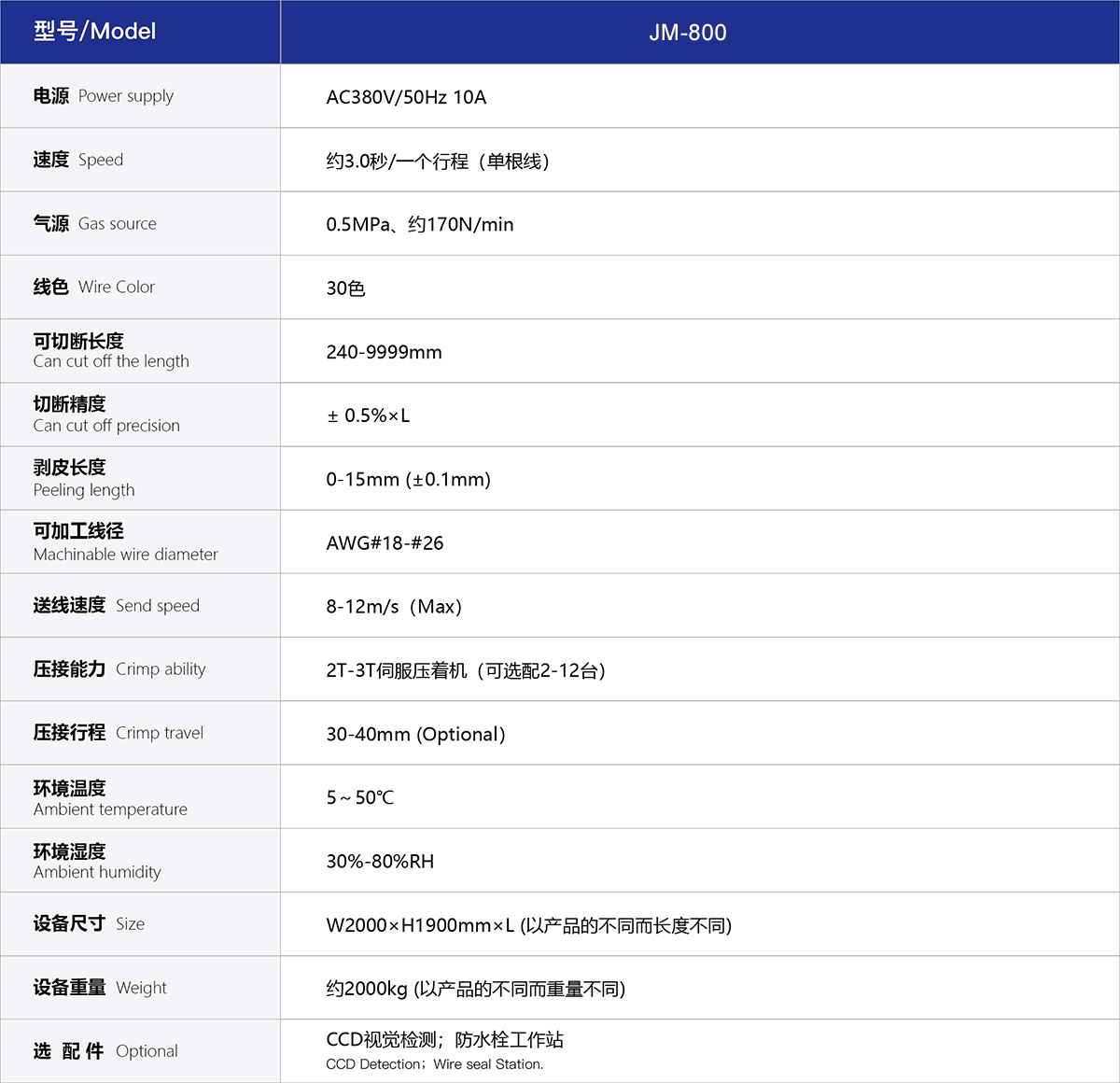This screenshot has height=1083, width=1120.
Task: Click the Weight value 约2000kg cell
Action: pyautogui.click(x=477, y=987)
